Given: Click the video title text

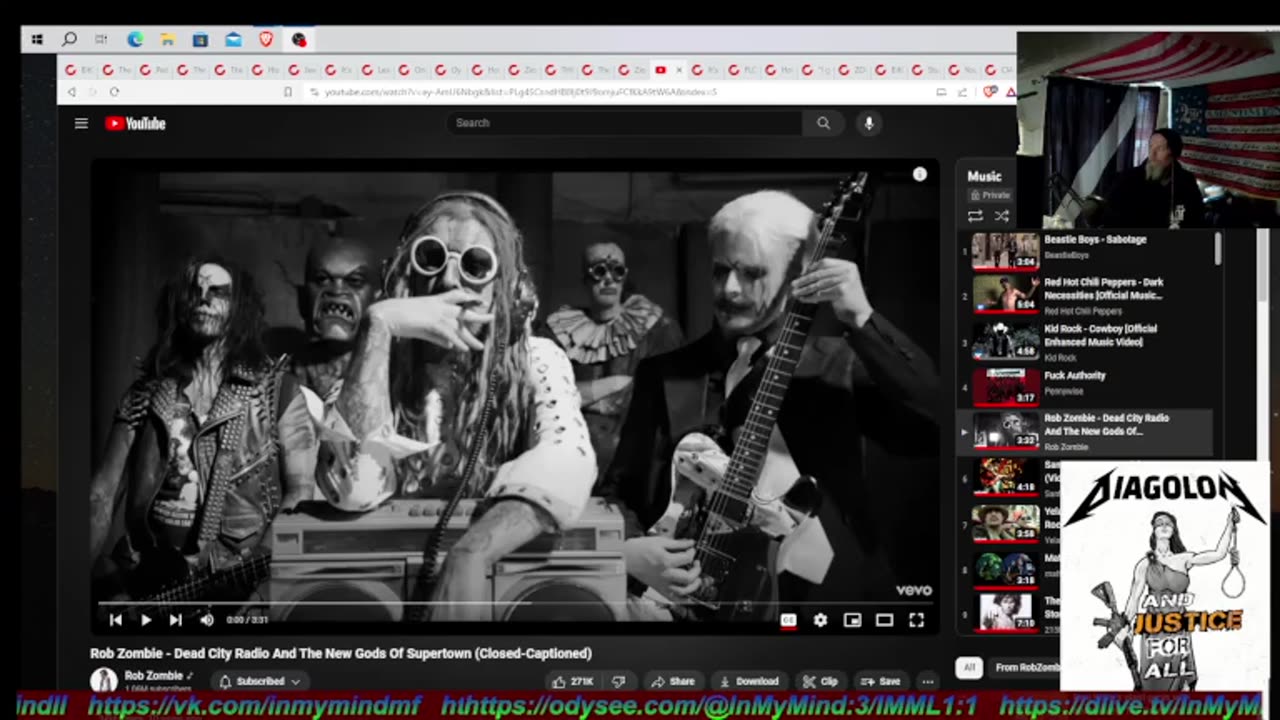Looking at the screenshot, I should point(341,653).
